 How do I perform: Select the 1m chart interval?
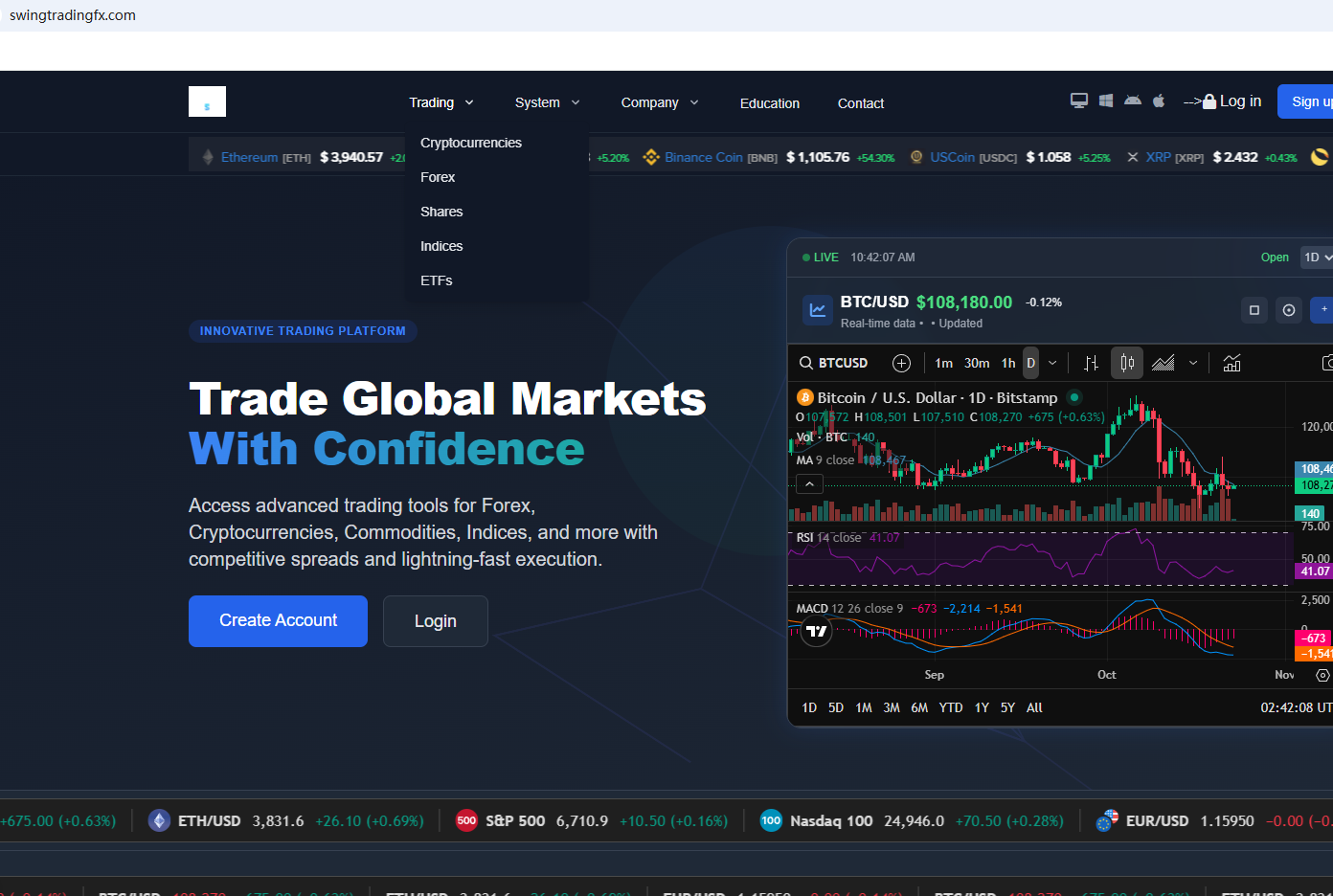tap(944, 363)
